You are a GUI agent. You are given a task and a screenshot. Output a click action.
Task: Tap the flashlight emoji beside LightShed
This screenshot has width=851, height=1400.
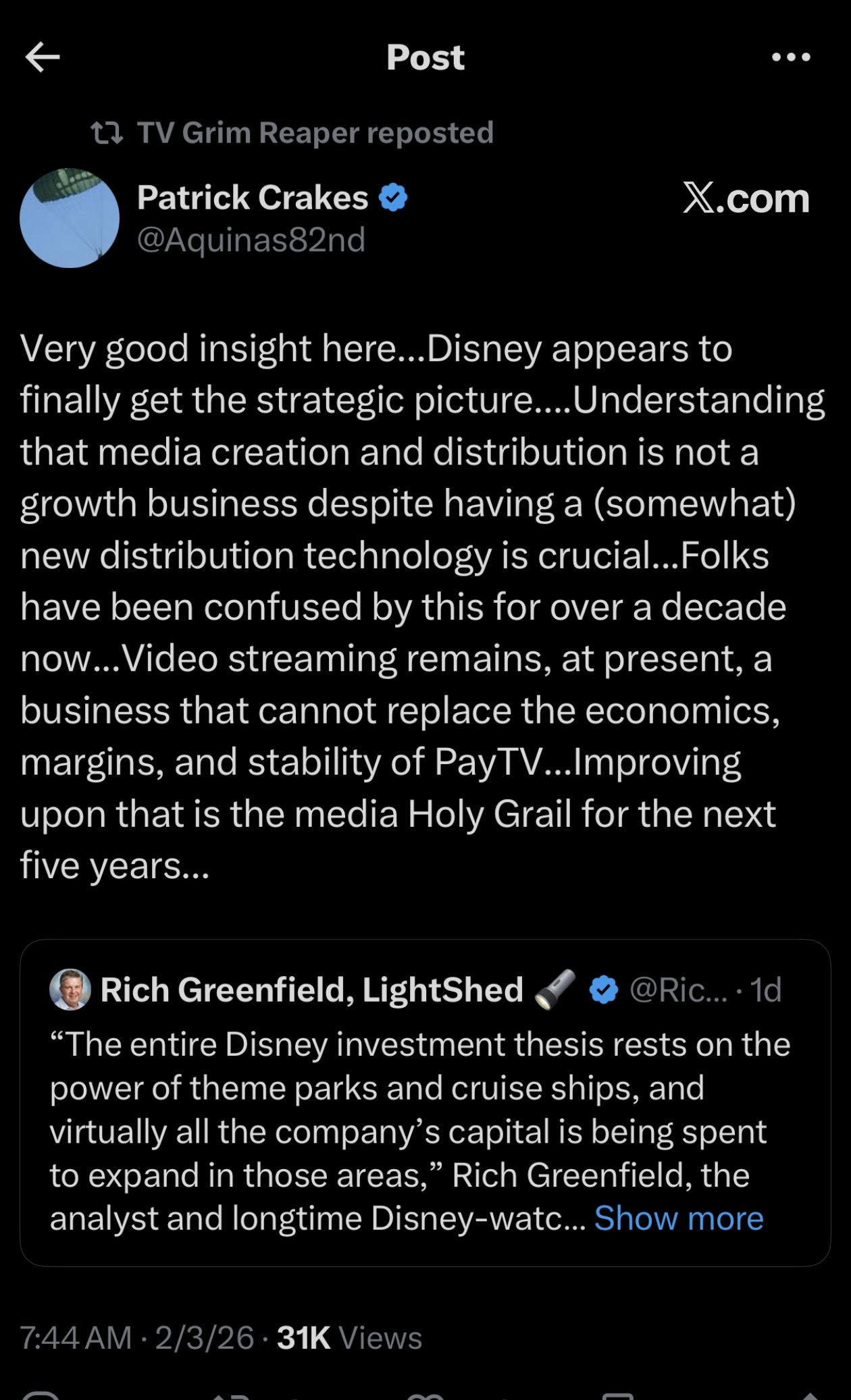coord(555,990)
